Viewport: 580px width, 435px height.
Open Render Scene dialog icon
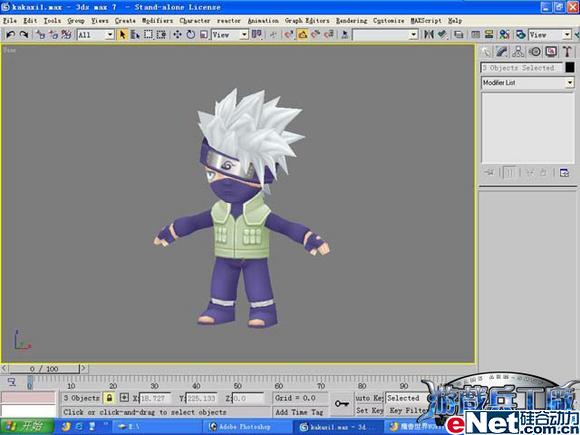[520, 35]
